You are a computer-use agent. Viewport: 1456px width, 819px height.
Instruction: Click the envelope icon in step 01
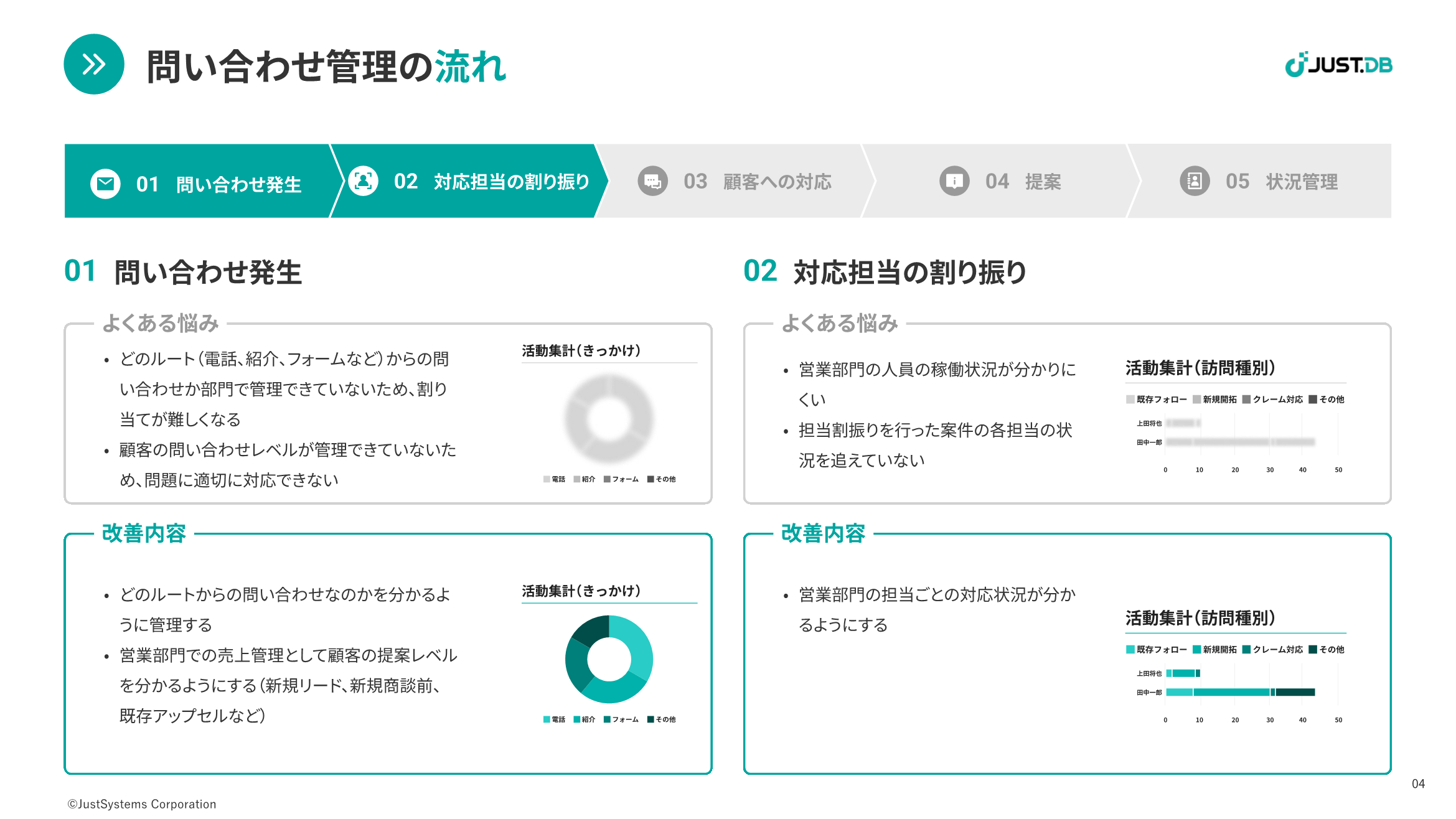tap(105, 184)
